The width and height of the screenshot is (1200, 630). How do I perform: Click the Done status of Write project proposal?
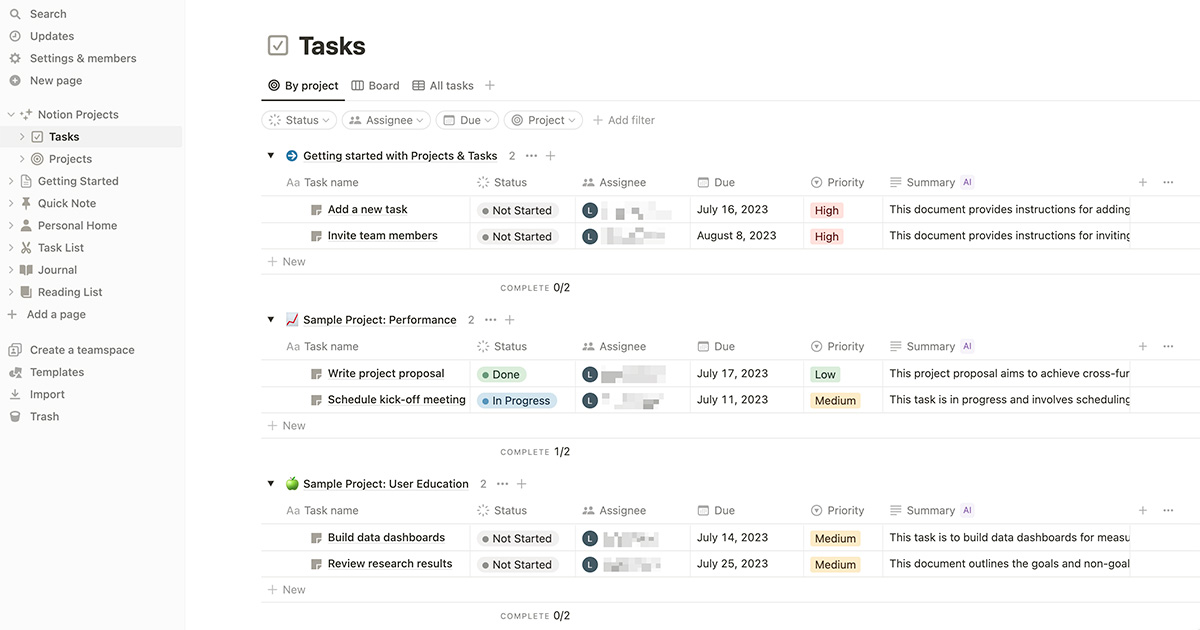coord(501,374)
